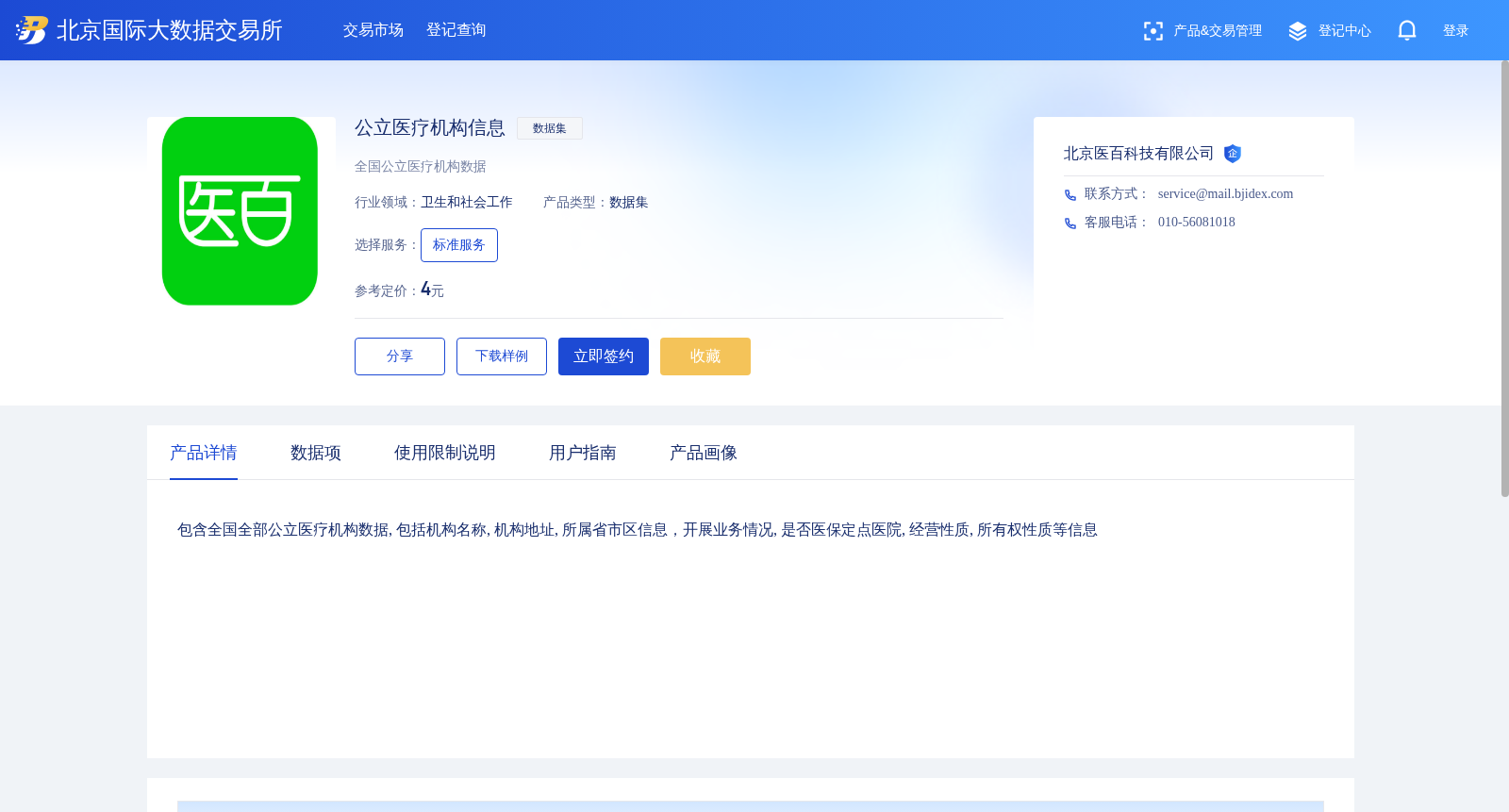Click the 下载样例 button
This screenshot has width=1509, height=812.
click(x=502, y=356)
